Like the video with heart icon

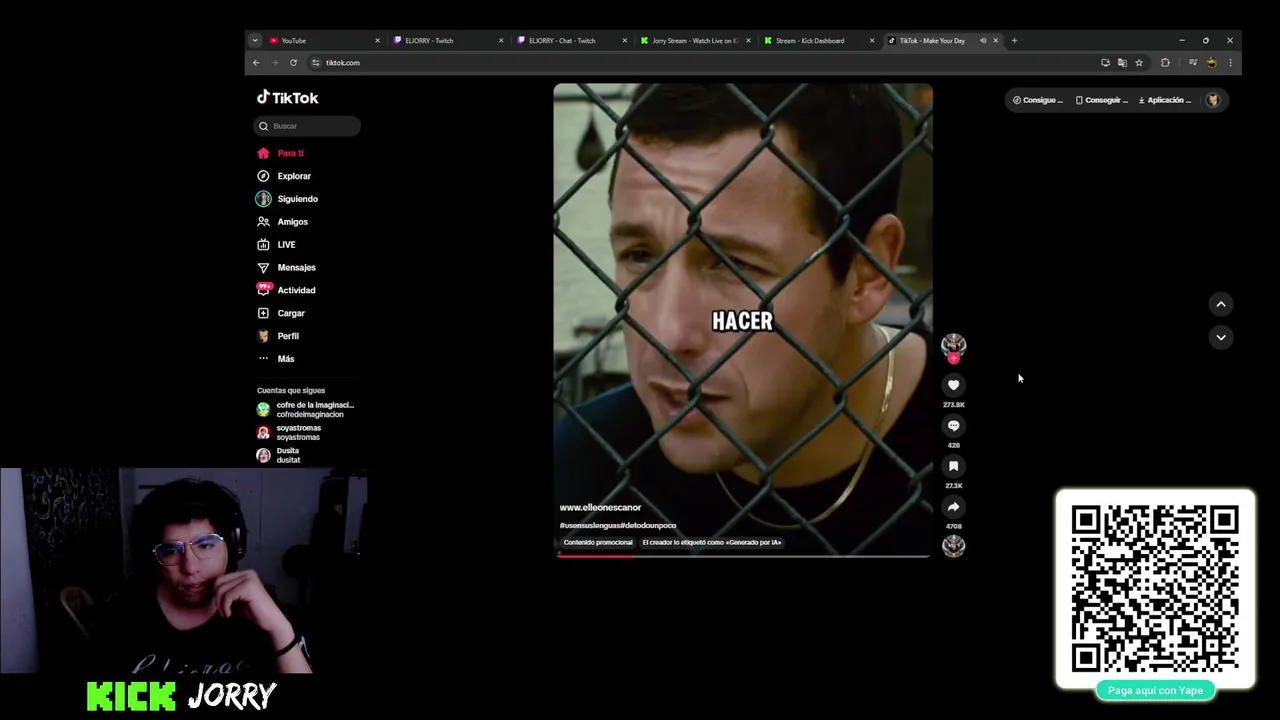coord(953,385)
